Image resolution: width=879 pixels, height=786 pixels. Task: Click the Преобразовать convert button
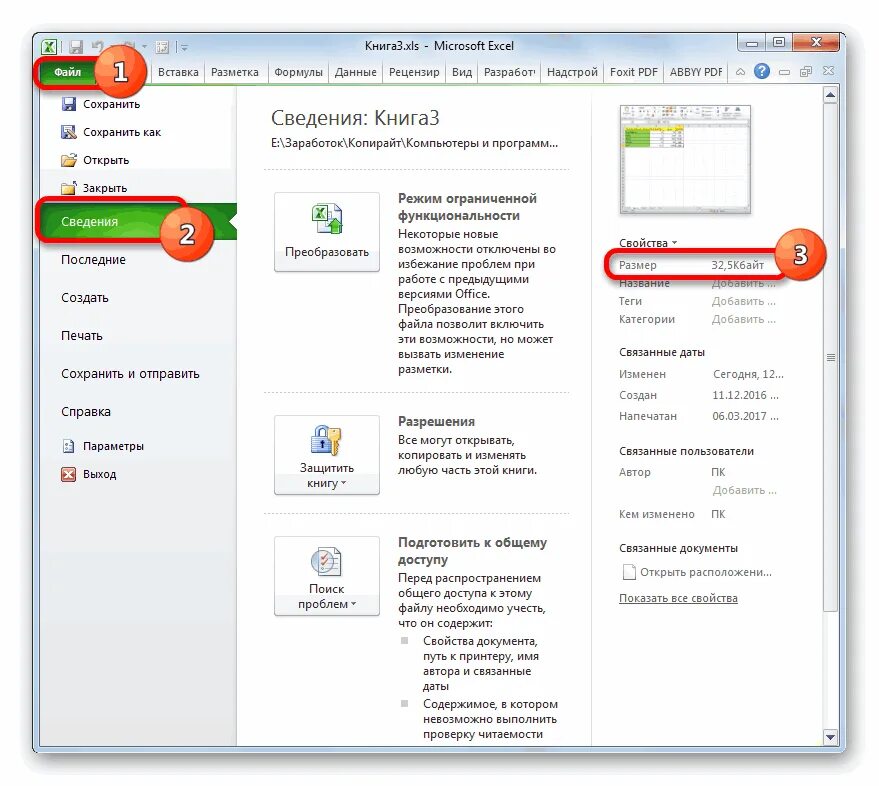[x=327, y=232]
